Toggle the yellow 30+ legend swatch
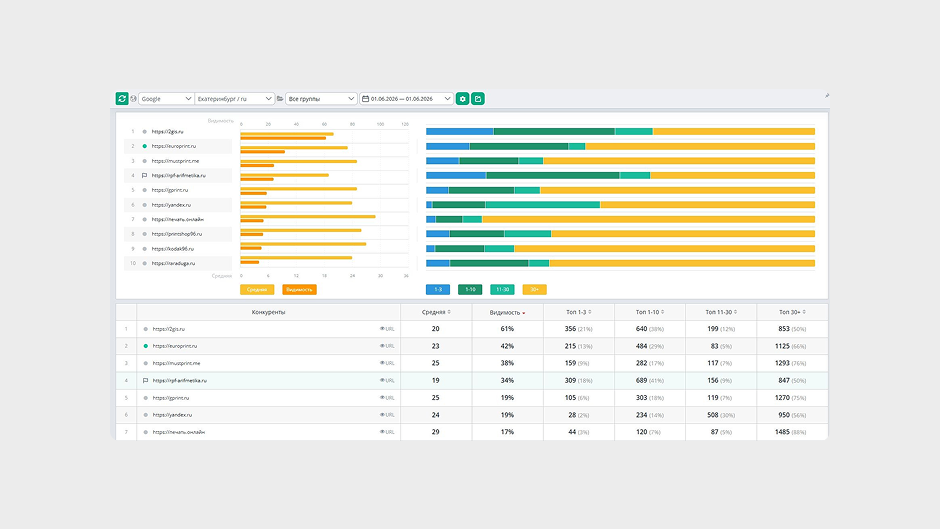This screenshot has width=940, height=529. tap(534, 289)
